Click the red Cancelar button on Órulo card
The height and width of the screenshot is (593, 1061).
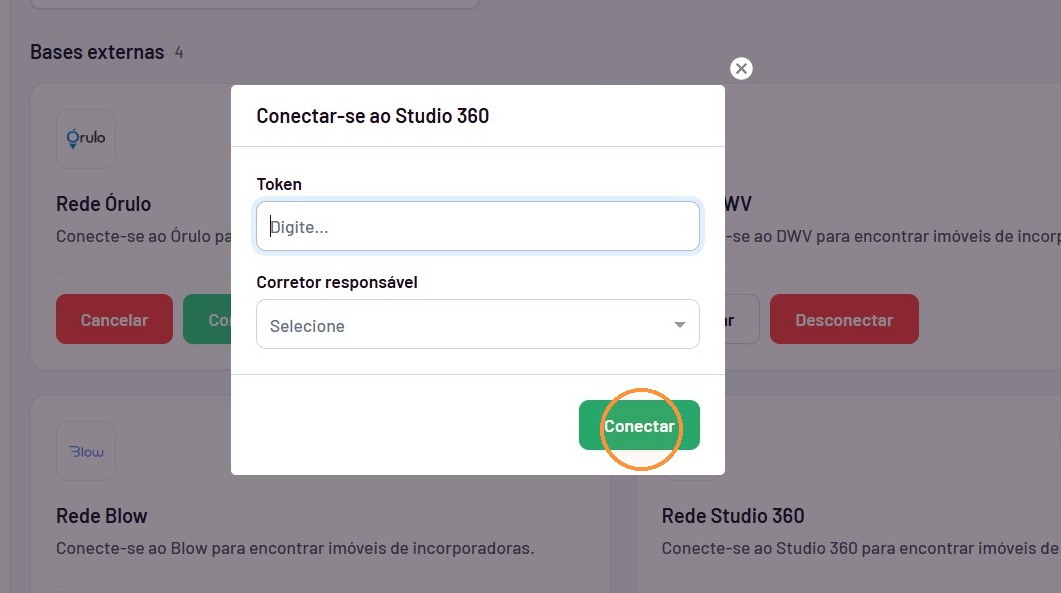[x=114, y=319]
